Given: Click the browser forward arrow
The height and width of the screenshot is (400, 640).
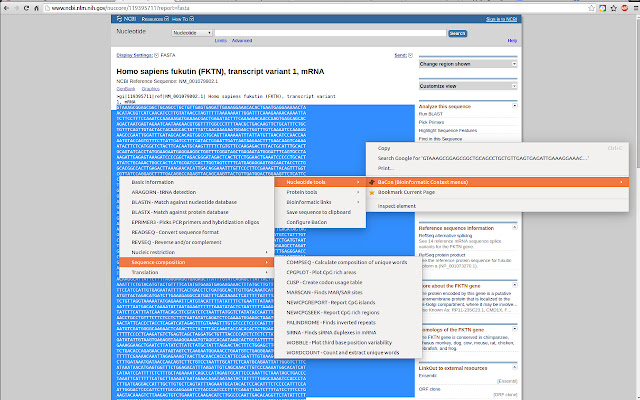Looking at the screenshot, I should pos(16,8).
